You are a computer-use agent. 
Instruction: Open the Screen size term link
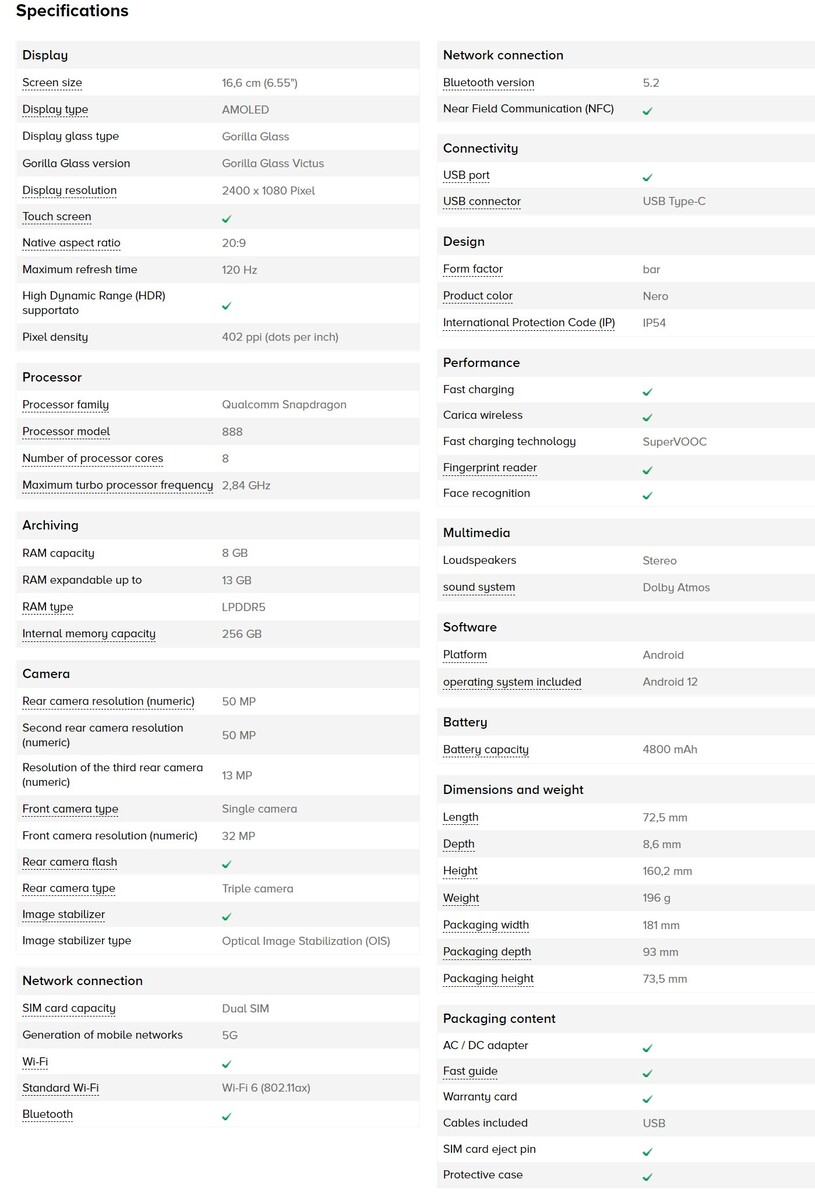tap(52, 83)
